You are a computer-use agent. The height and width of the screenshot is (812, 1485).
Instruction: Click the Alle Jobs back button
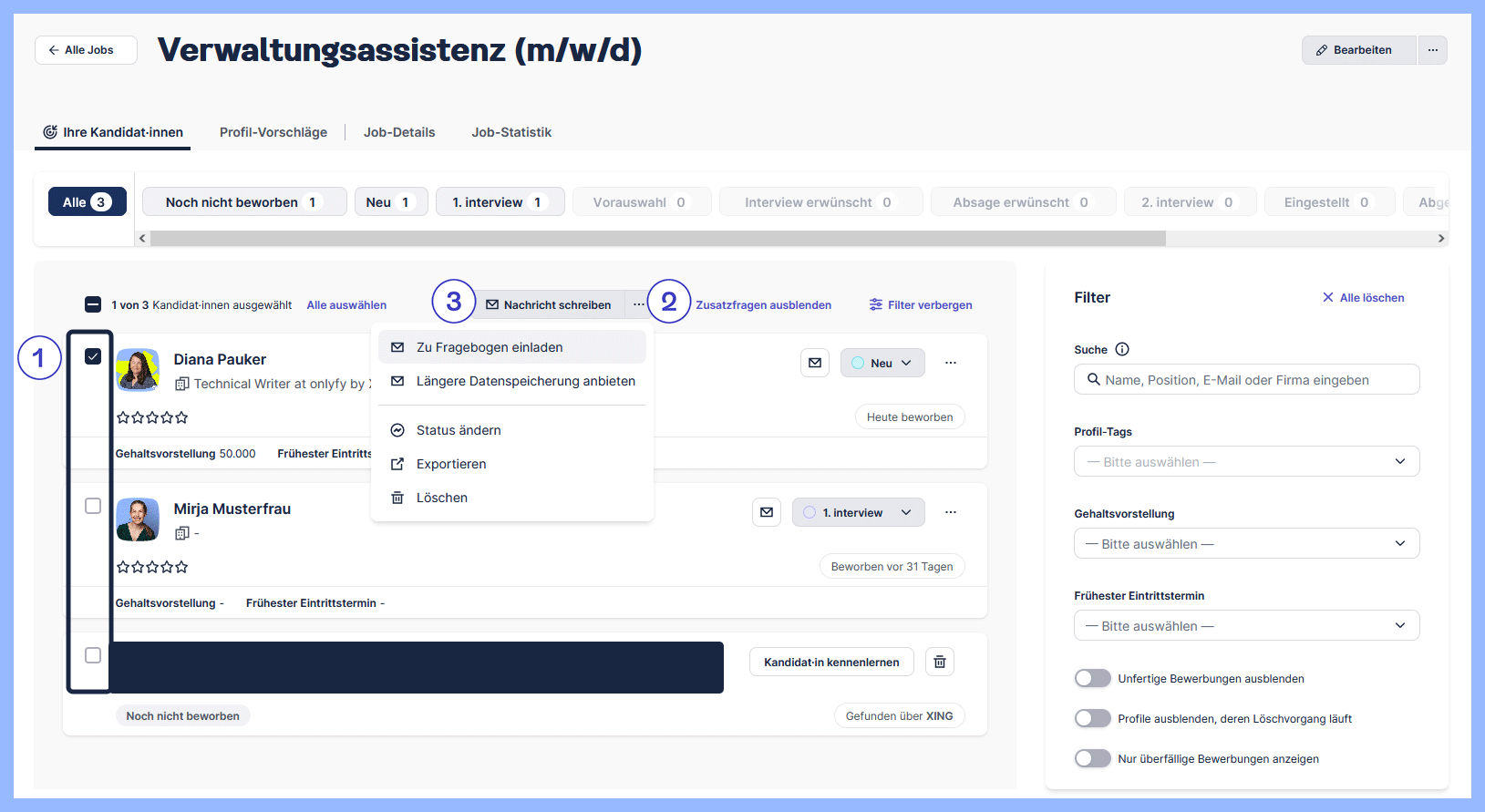click(x=86, y=50)
